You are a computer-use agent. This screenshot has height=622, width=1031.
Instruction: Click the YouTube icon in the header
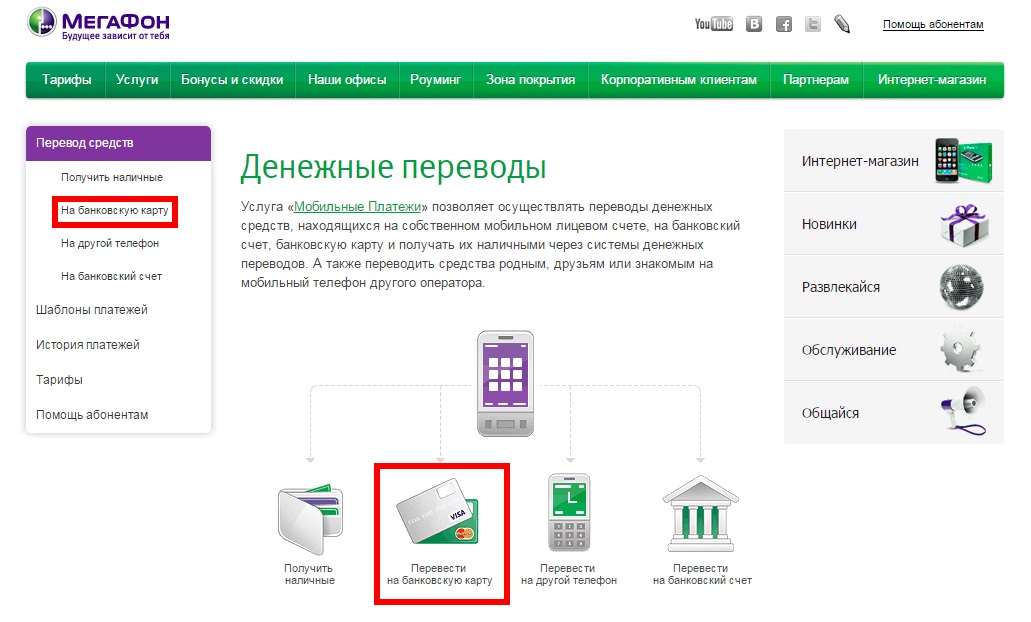pyautogui.click(x=713, y=22)
